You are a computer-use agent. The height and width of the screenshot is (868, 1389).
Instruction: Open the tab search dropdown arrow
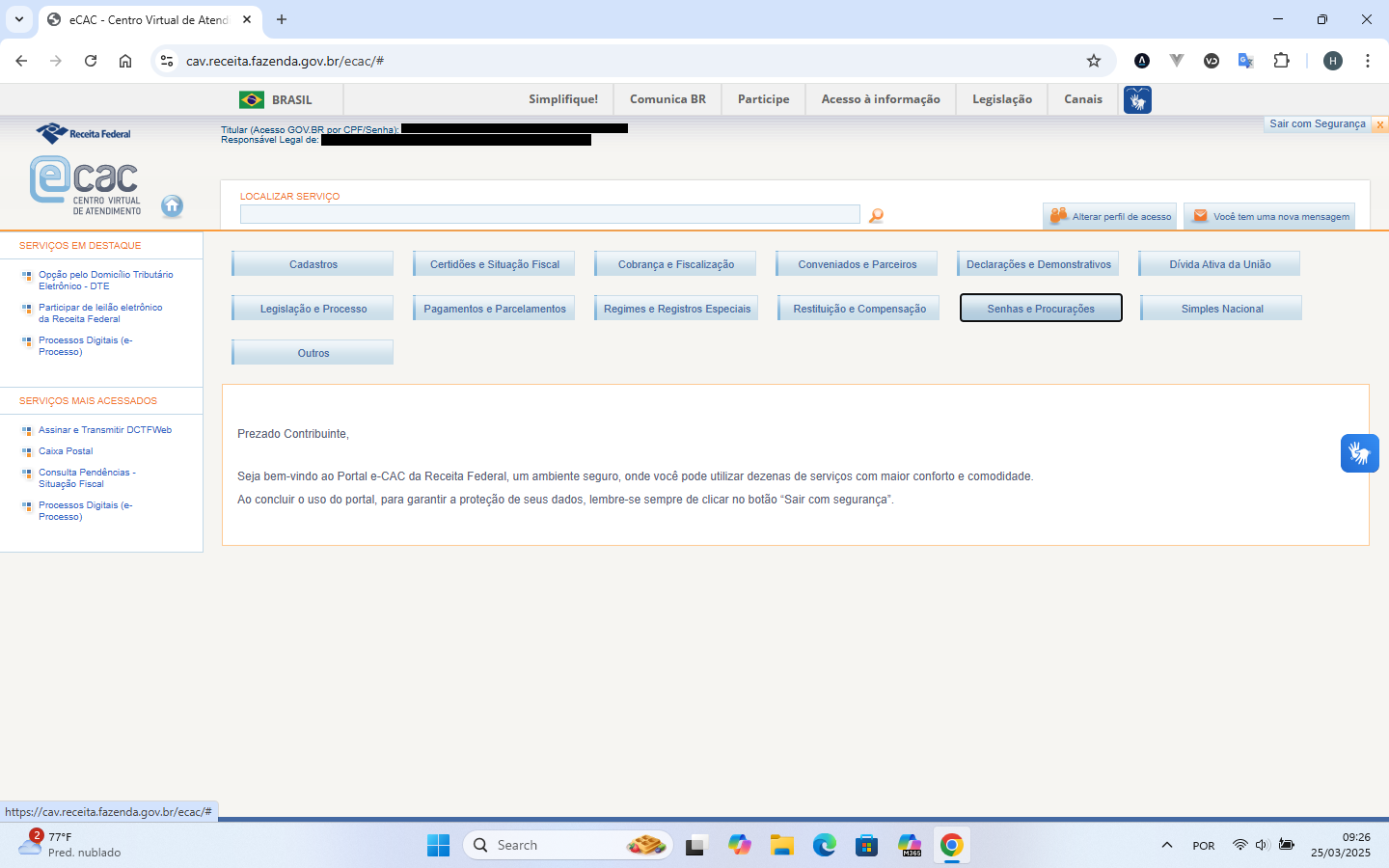(19, 19)
